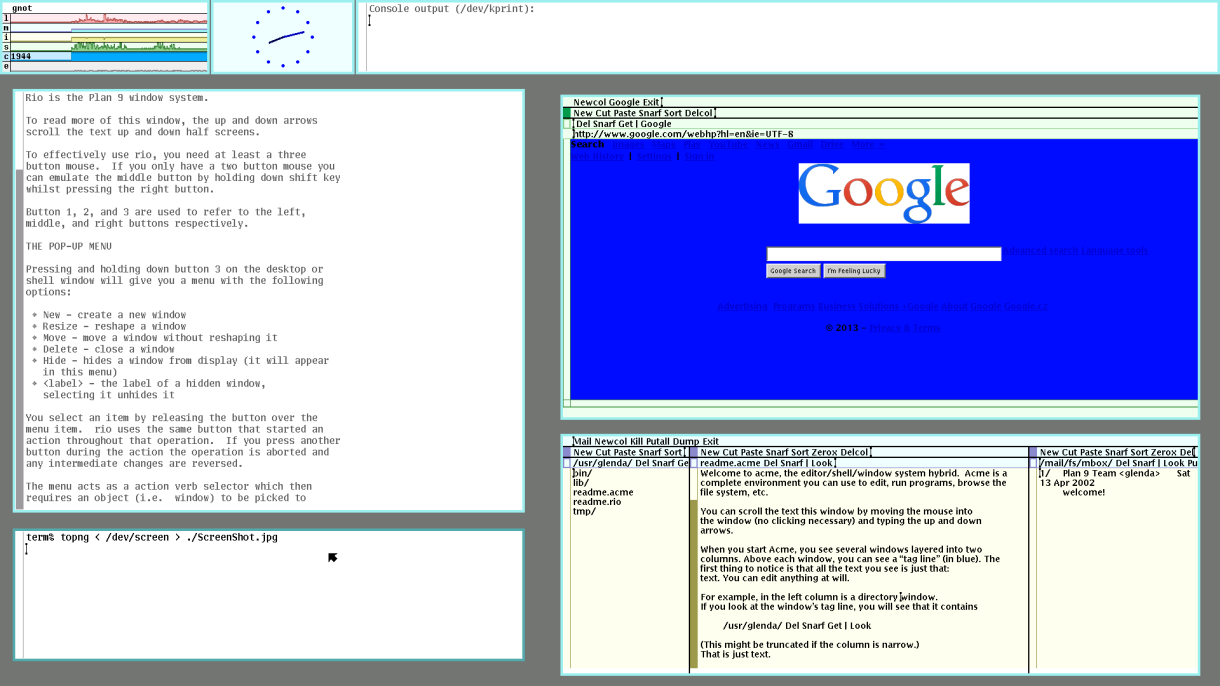Click readme.rio in the directory listing

[597, 502]
